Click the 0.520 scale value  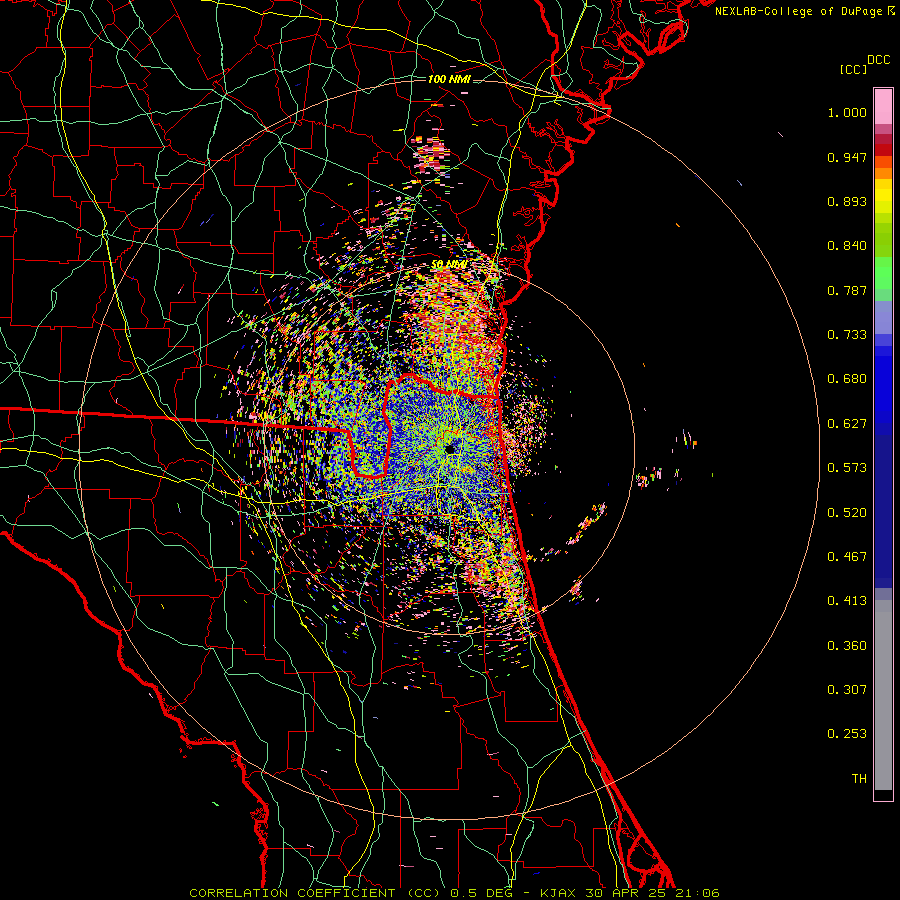tap(847, 513)
